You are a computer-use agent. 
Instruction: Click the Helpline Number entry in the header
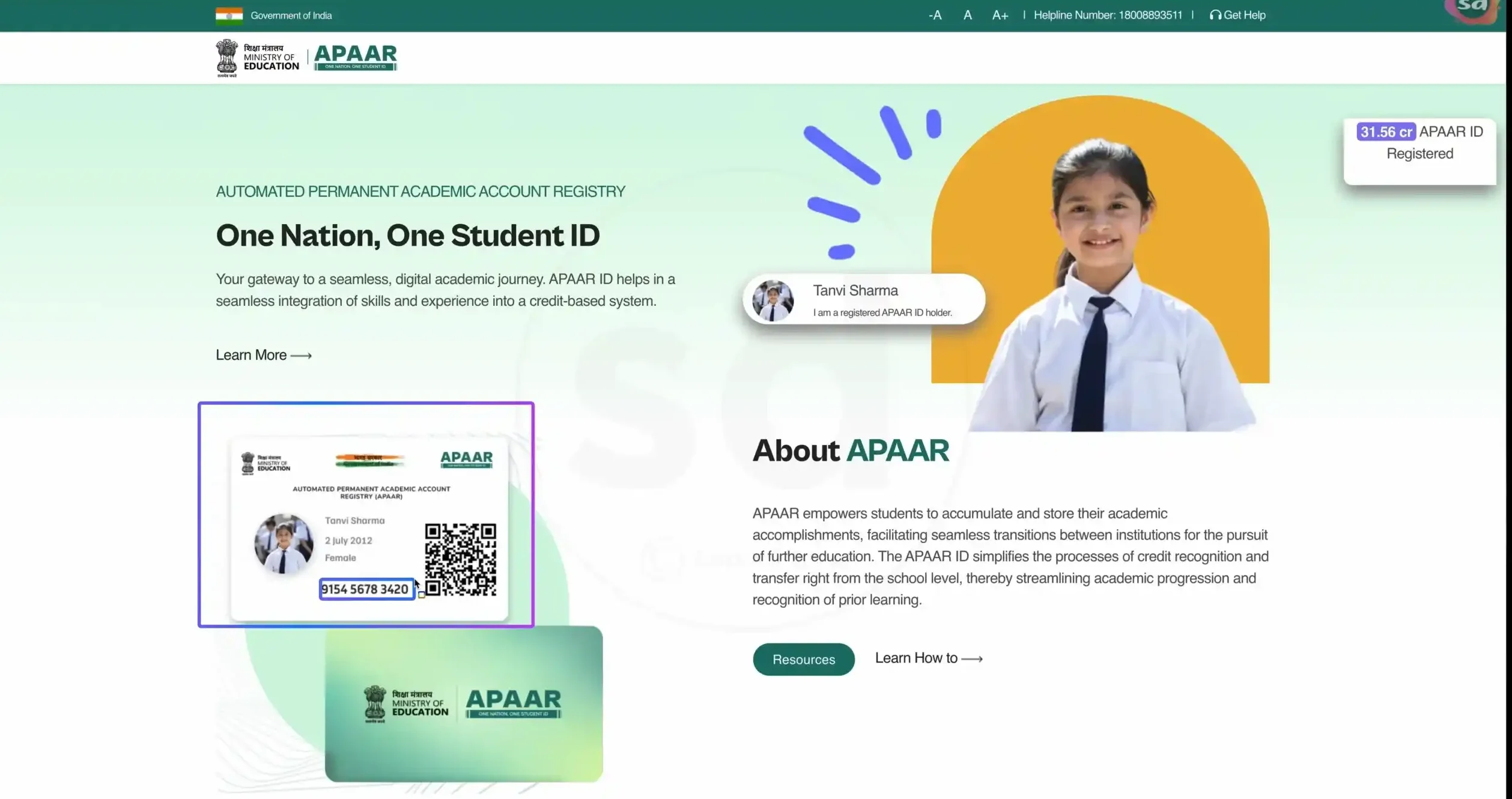(1107, 14)
